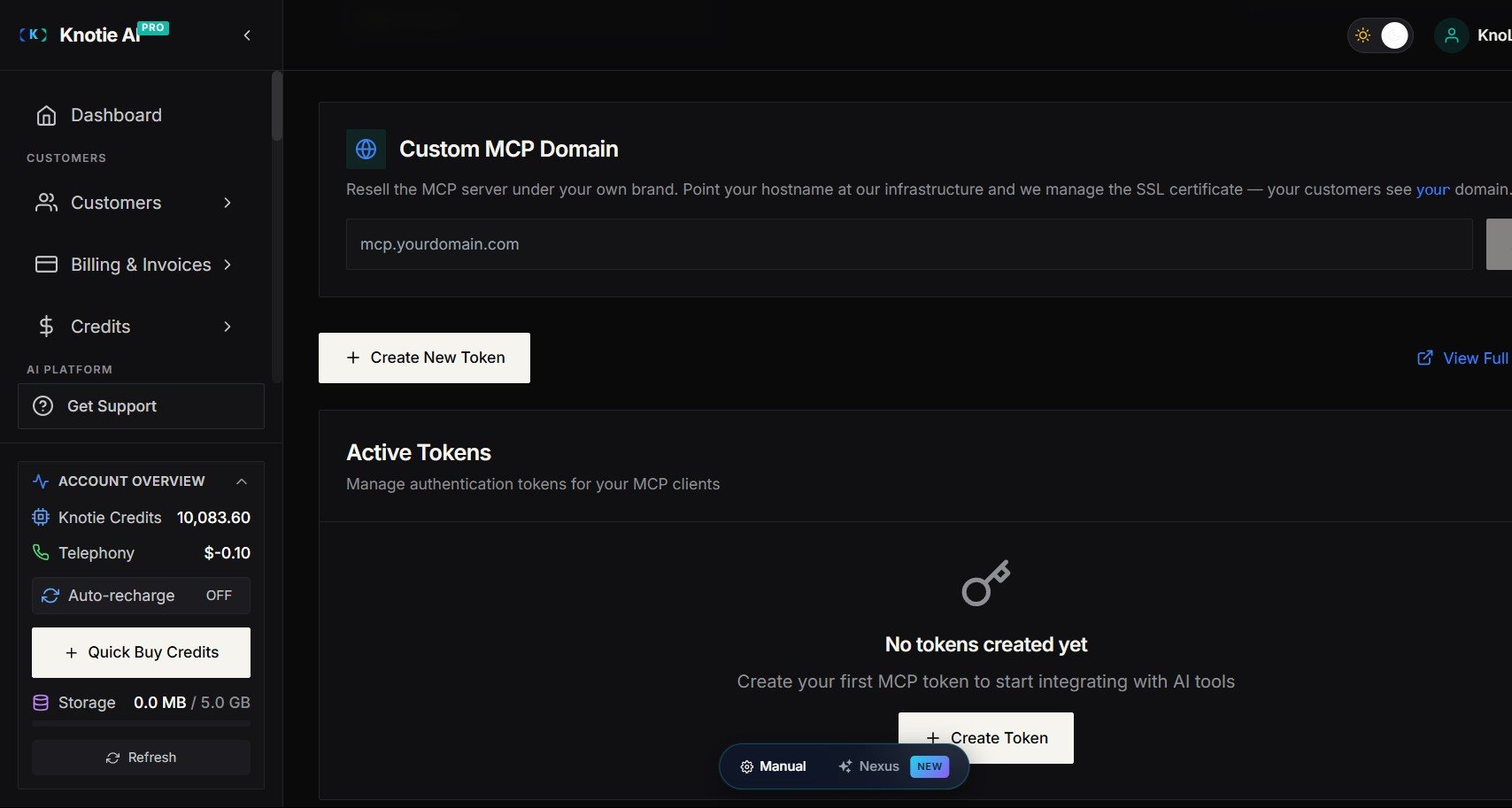
Task: Click the 'your' link in domain description
Action: click(1432, 189)
